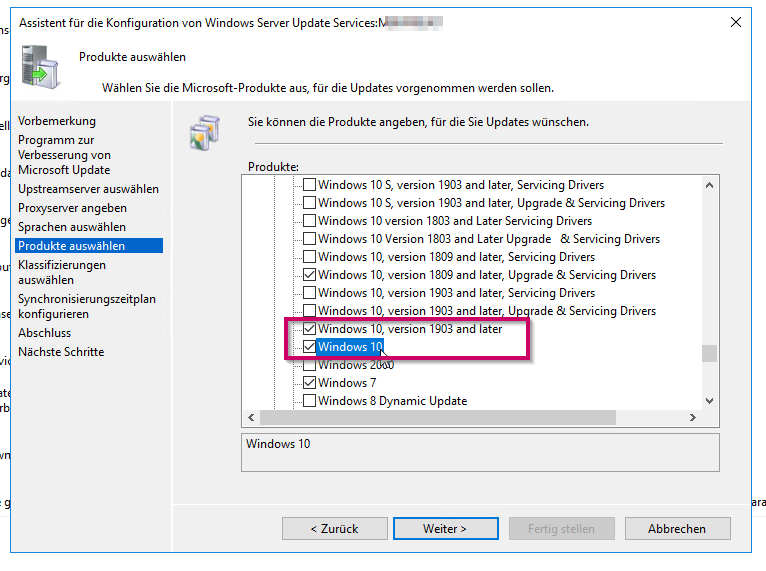This screenshot has height=571, width=766.
Task: Click the horizontal scrollbar thumb
Action: (438, 418)
